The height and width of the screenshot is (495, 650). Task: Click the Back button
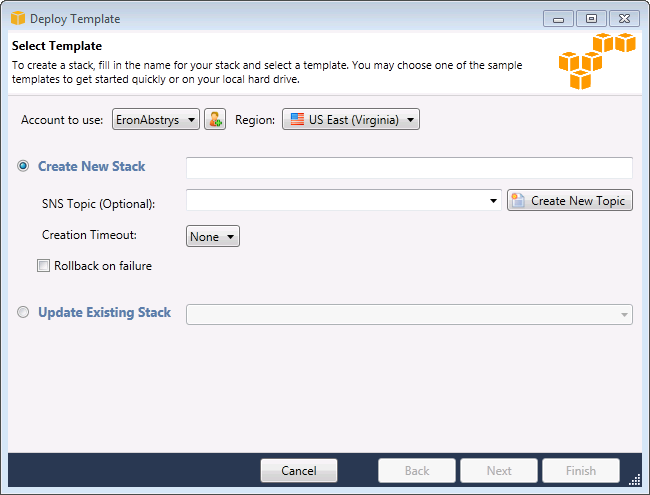pos(417,470)
